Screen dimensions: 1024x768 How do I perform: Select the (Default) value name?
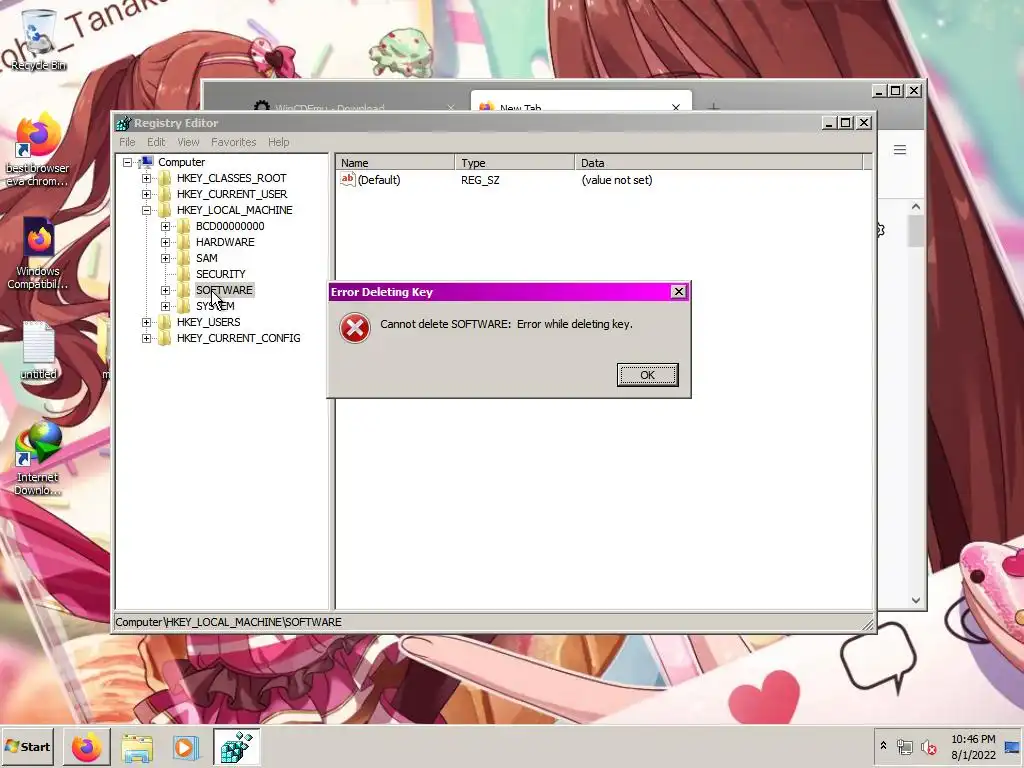pyautogui.click(x=379, y=180)
